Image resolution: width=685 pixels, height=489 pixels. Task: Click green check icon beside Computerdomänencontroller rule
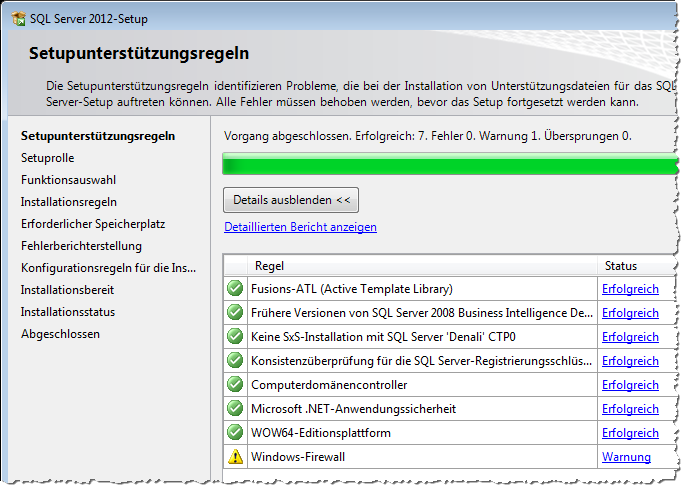[x=236, y=385]
